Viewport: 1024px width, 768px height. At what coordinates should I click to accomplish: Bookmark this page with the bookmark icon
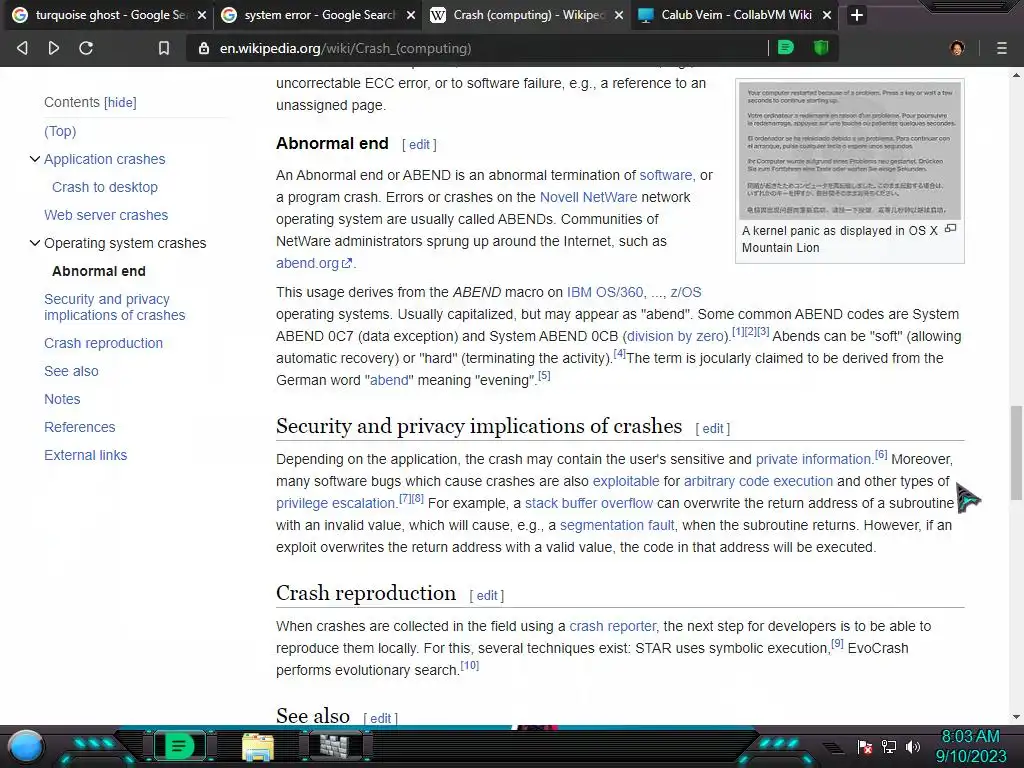[163, 48]
